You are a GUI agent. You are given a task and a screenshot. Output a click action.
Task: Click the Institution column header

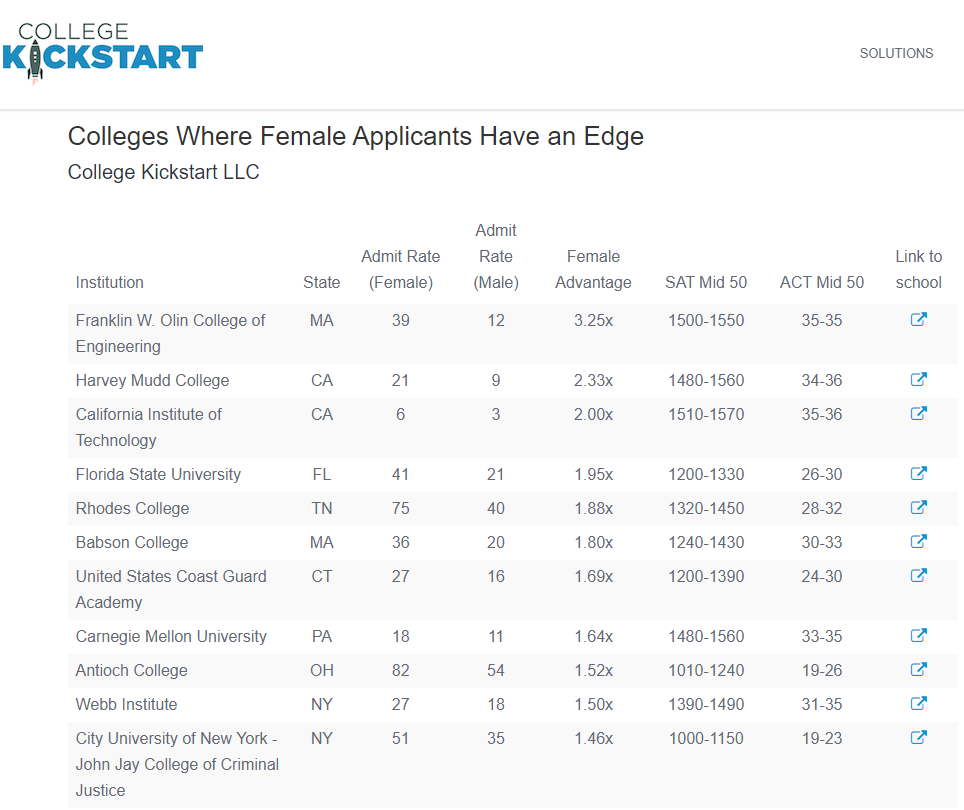click(x=109, y=282)
